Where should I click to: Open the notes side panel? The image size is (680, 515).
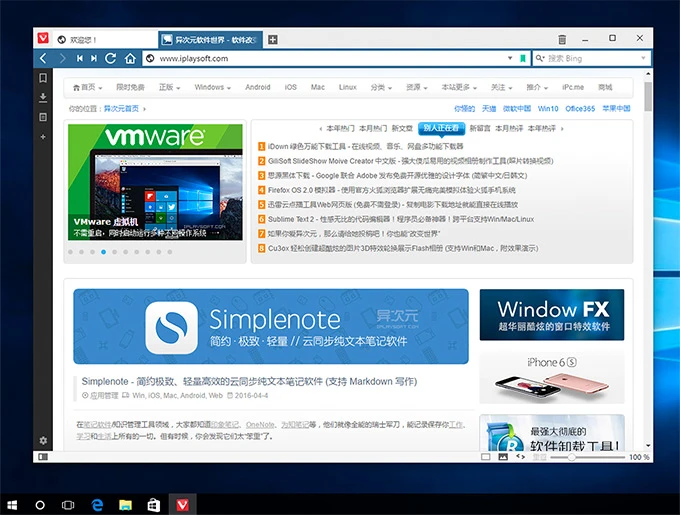43,117
